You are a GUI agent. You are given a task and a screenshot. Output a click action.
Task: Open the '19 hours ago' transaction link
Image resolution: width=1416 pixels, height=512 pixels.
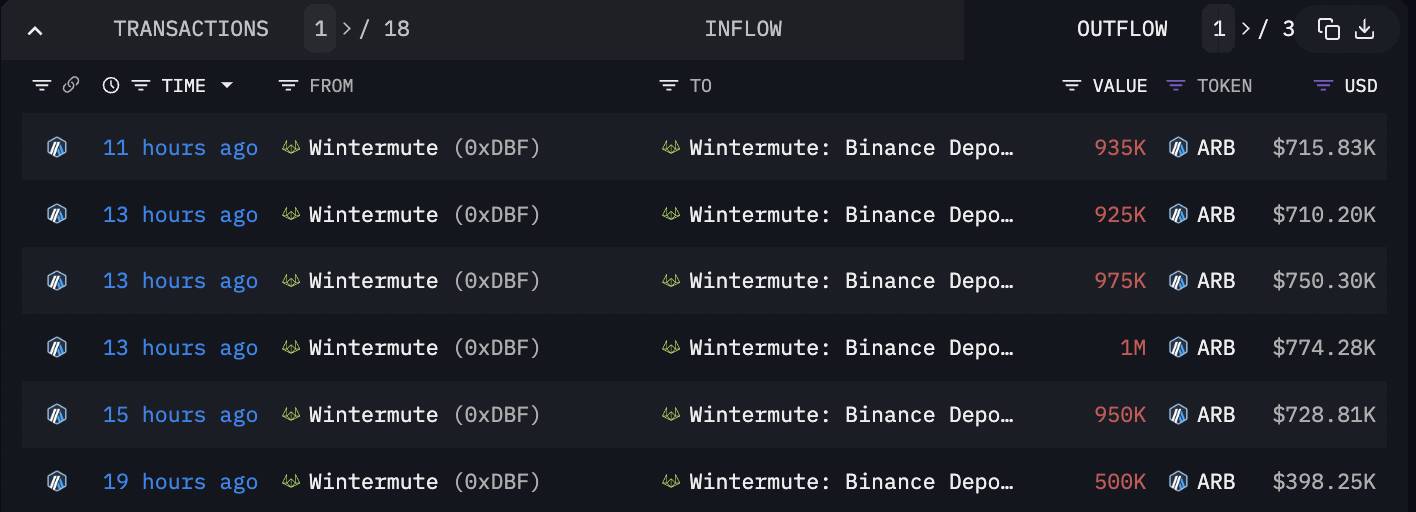(180, 482)
